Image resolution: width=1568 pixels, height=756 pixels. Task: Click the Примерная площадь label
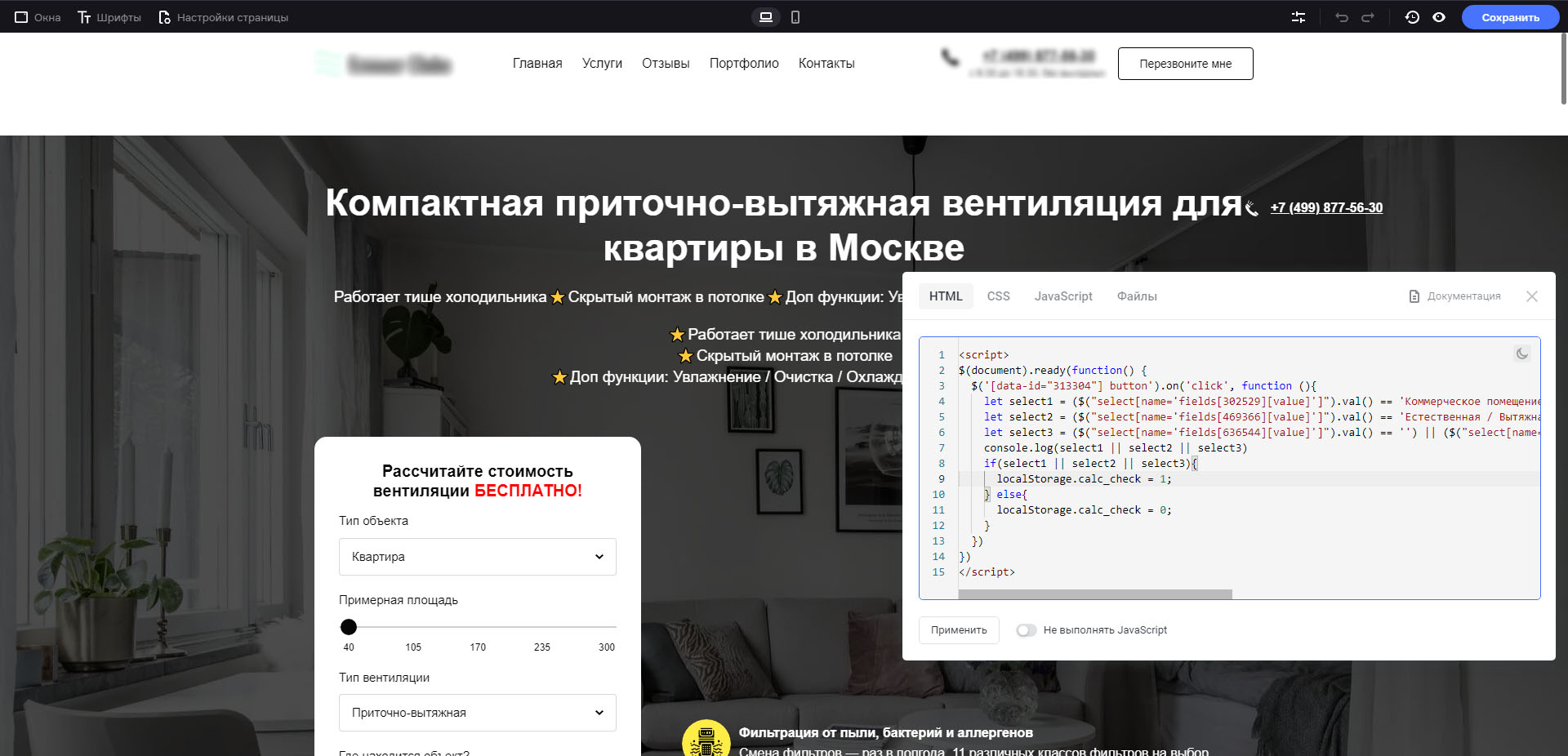399,600
